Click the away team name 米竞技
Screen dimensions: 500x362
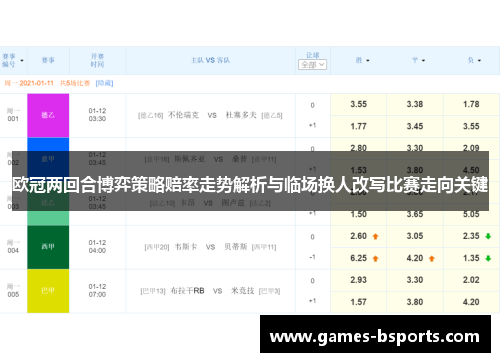click(243, 291)
